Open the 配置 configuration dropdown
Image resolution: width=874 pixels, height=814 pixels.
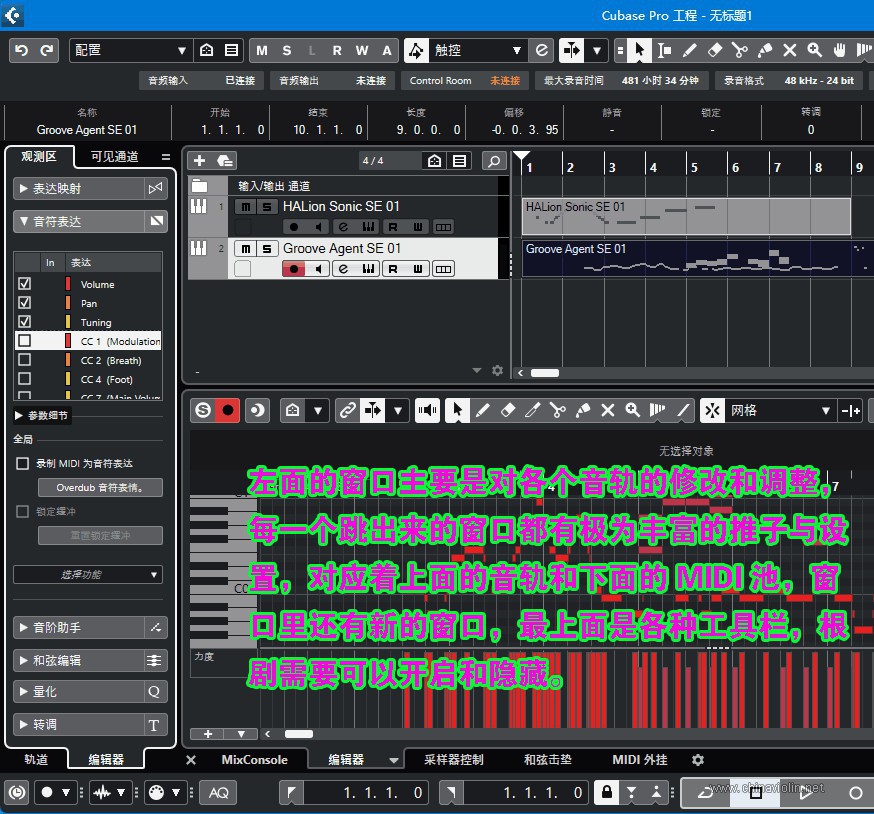(131, 50)
